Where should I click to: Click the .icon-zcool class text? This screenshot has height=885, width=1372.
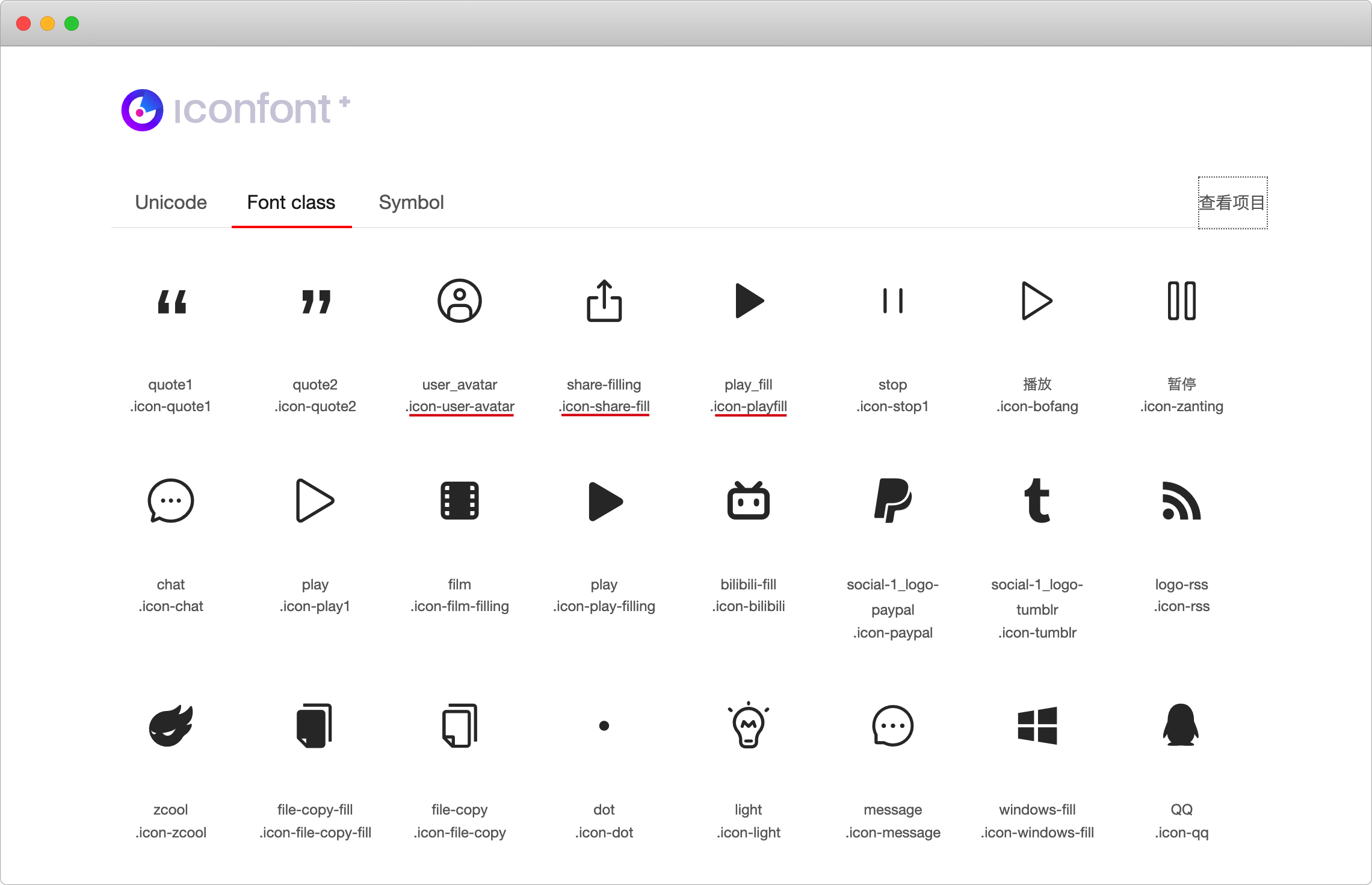[x=171, y=833]
